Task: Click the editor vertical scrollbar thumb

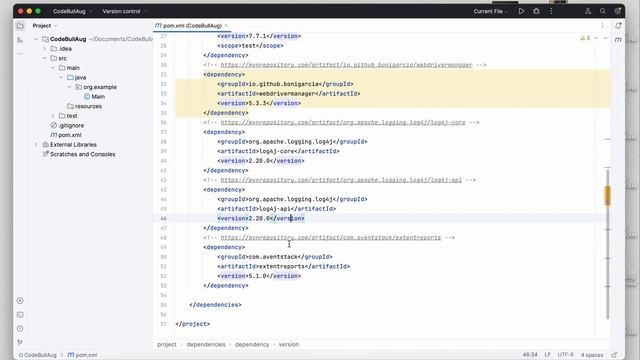Action: click(607, 244)
